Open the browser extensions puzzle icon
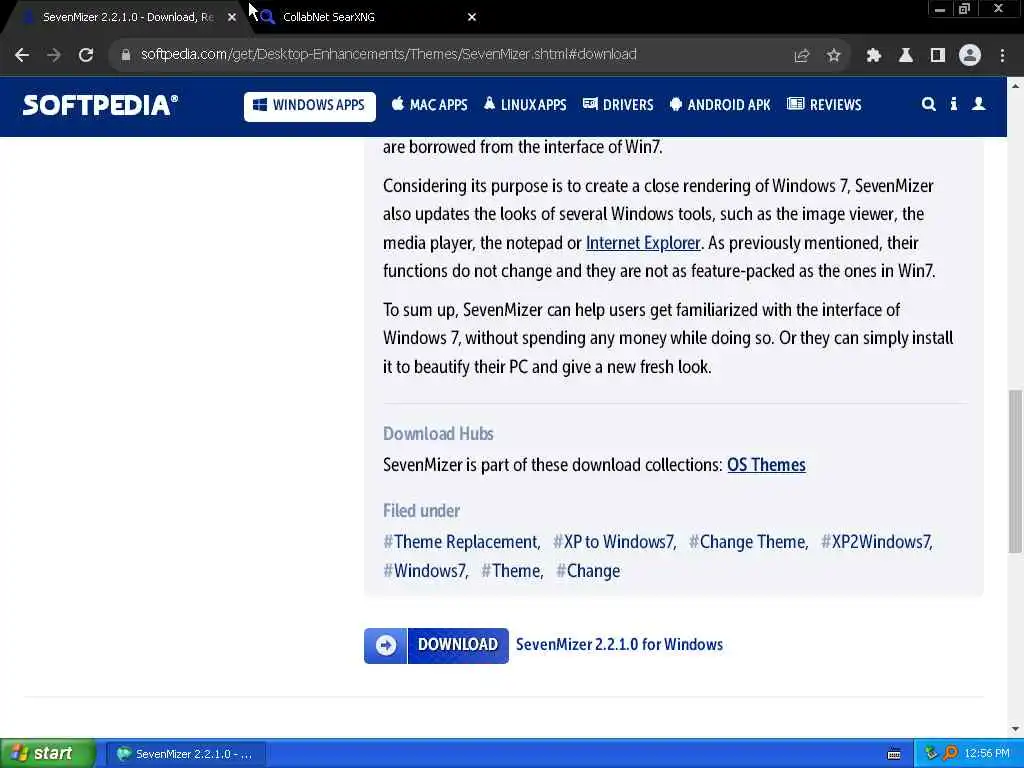Viewport: 1024px width, 768px height. (x=873, y=56)
